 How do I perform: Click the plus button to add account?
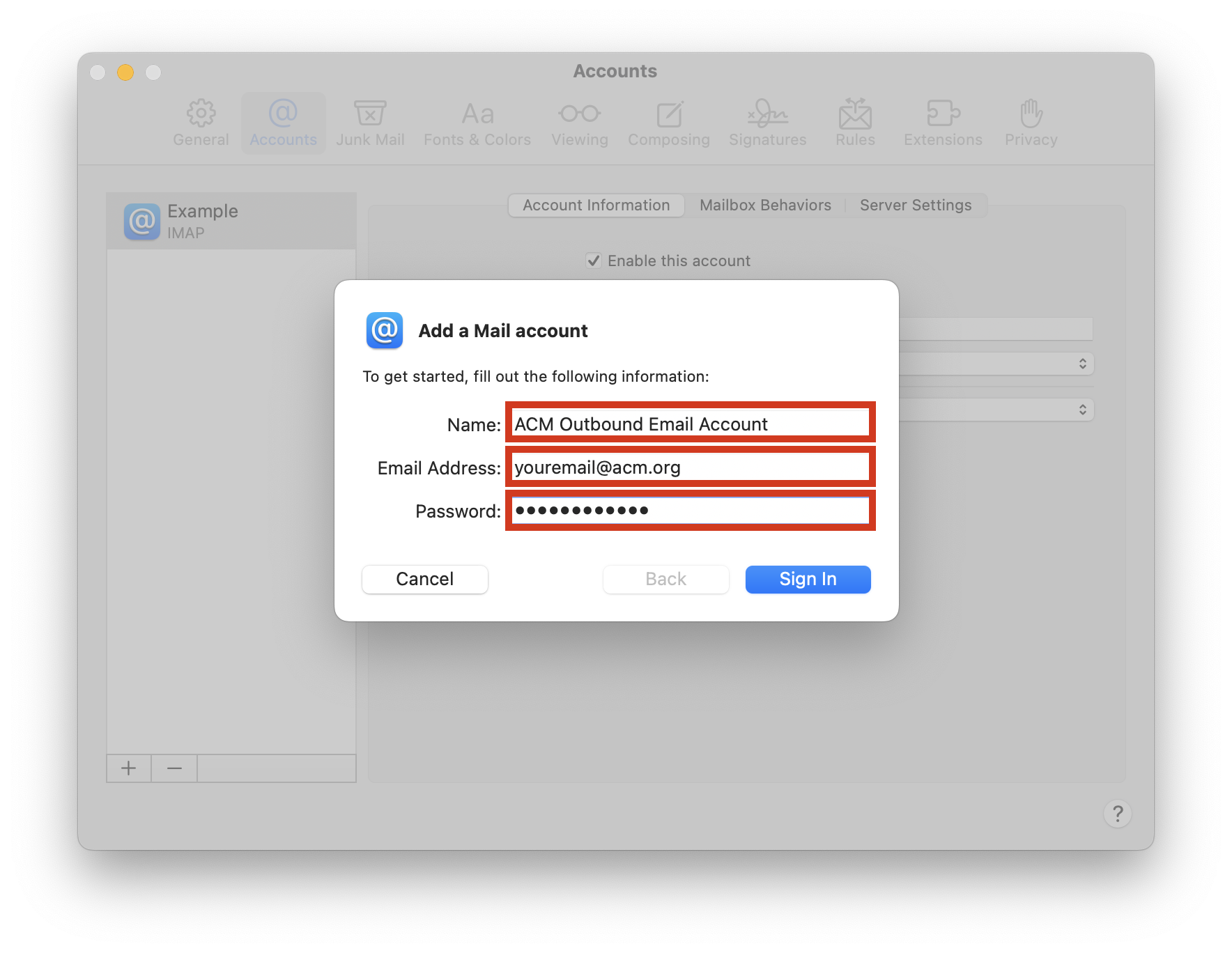pyautogui.click(x=129, y=768)
